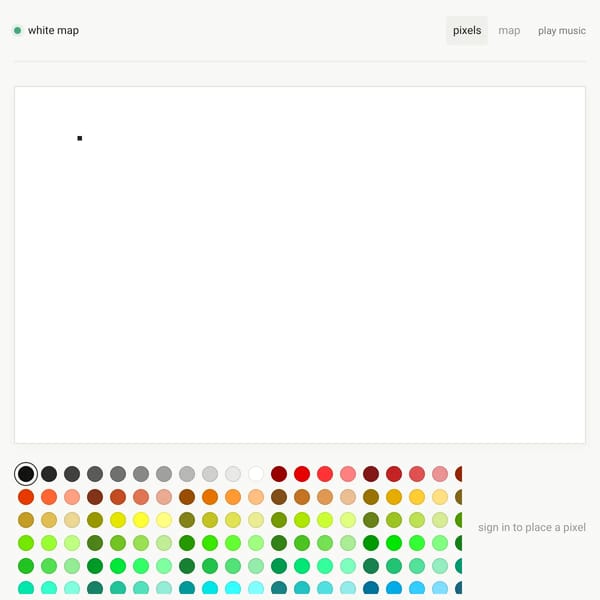
Task: Click the white map title
Action: pyautogui.click(x=53, y=30)
